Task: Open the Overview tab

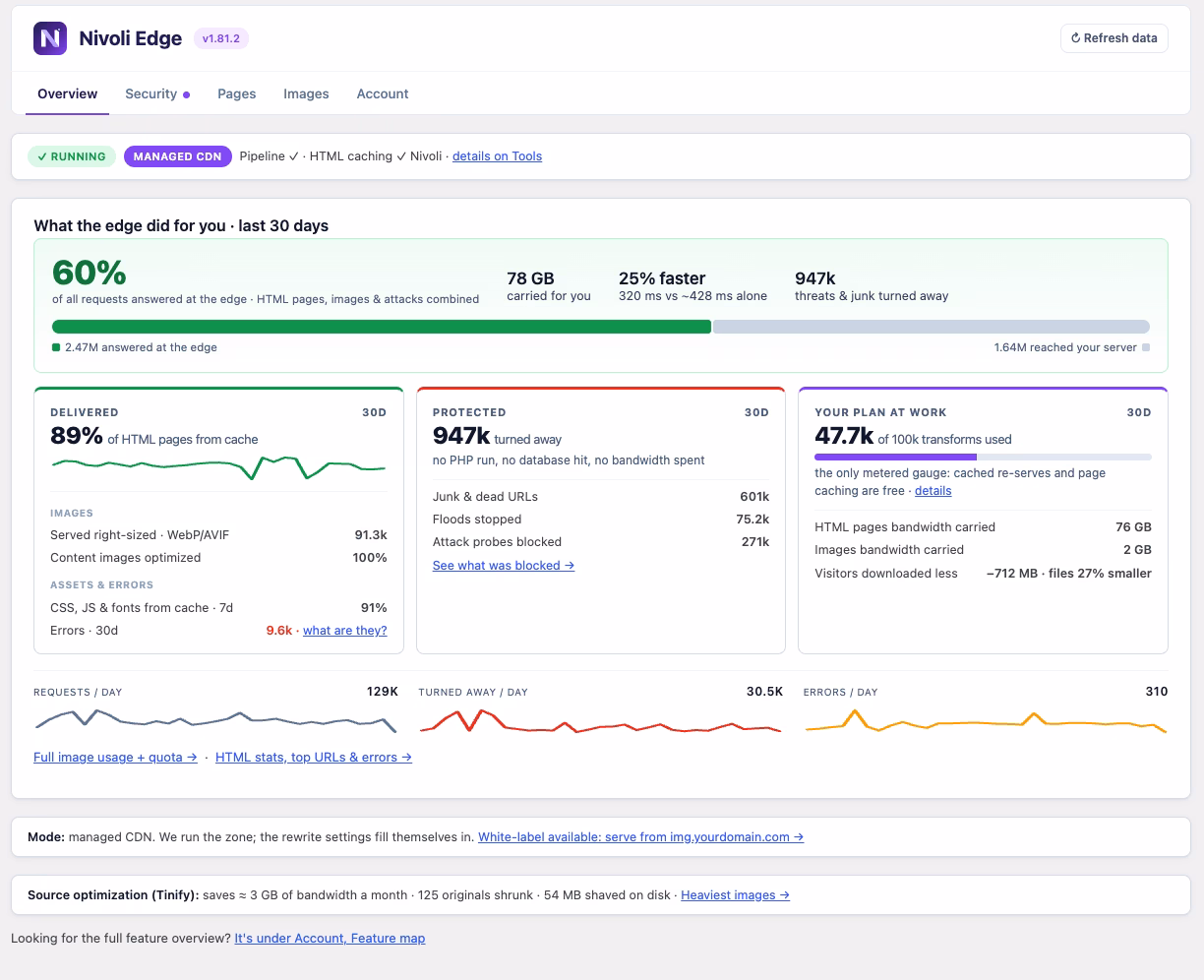Action: [68, 94]
